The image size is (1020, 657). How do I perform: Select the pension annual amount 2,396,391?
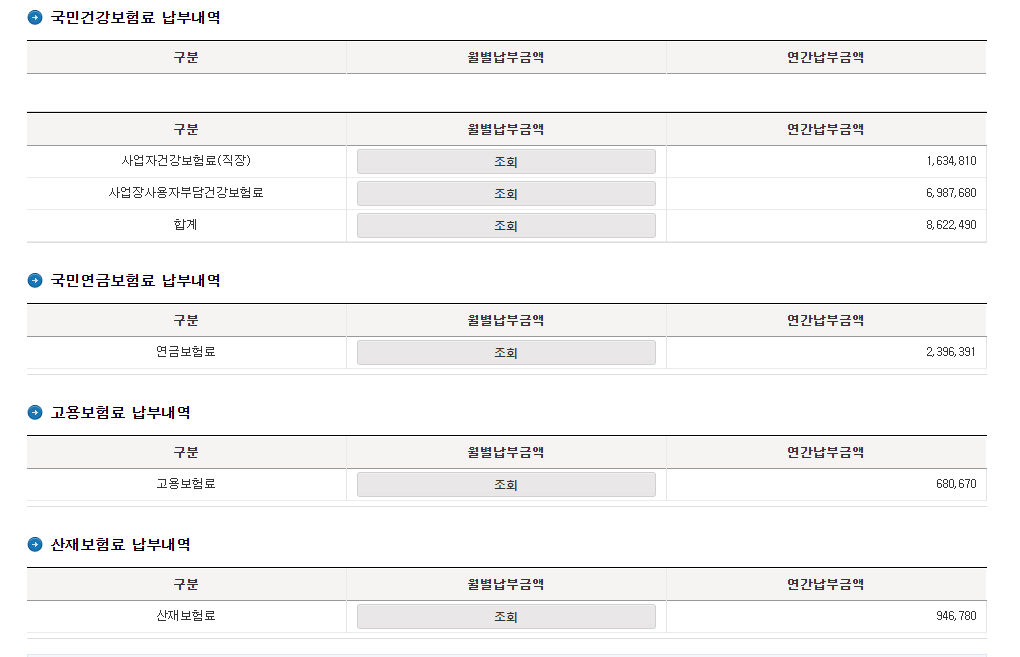[x=951, y=352]
